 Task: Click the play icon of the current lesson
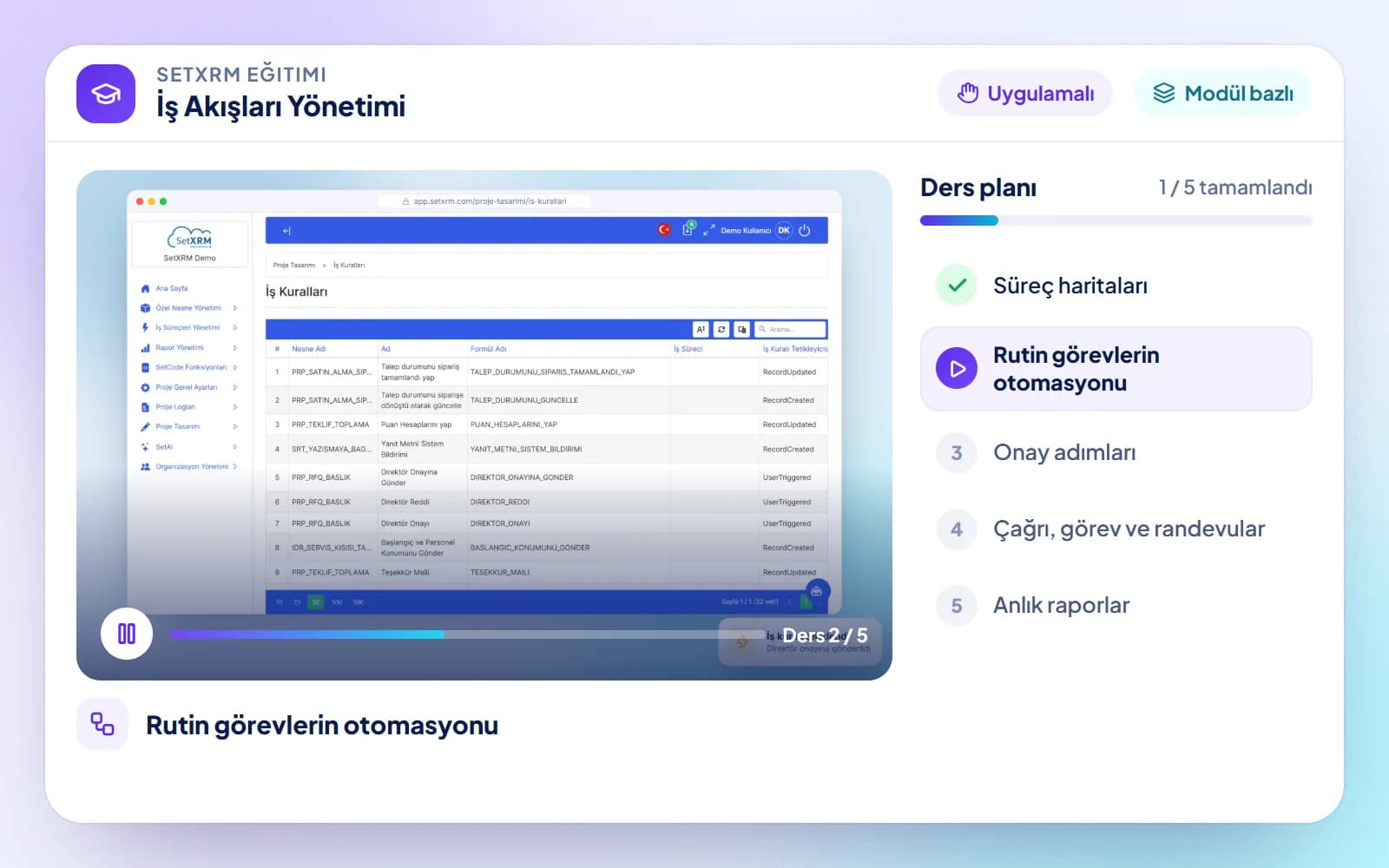click(x=957, y=369)
